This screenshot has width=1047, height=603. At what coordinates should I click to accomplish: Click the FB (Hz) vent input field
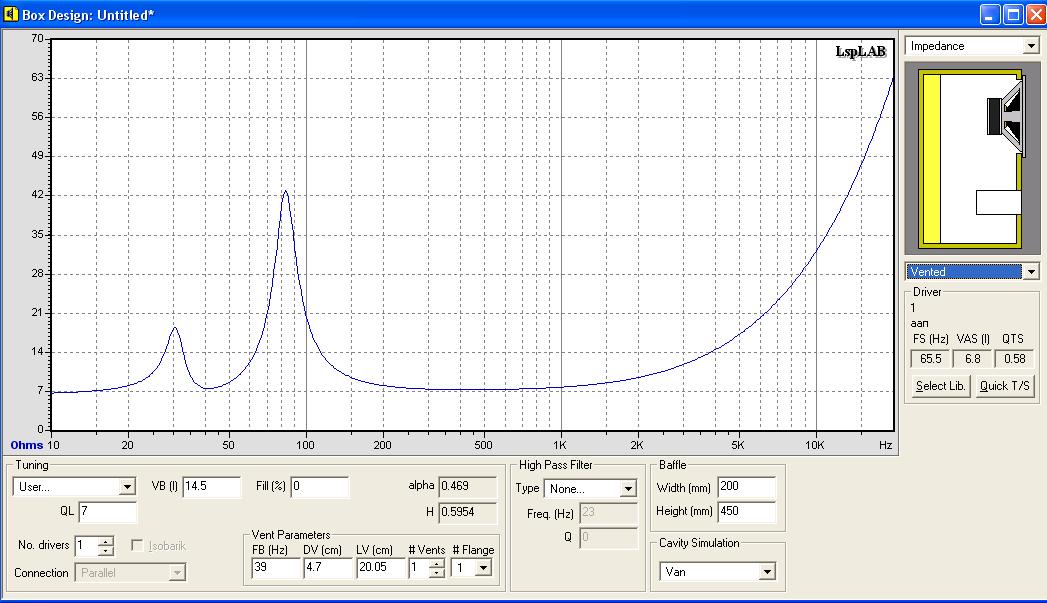[x=276, y=568]
